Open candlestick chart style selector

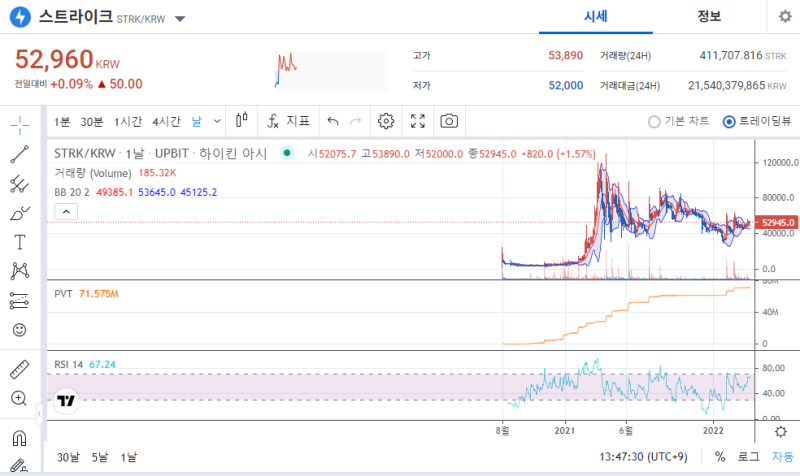[242, 121]
